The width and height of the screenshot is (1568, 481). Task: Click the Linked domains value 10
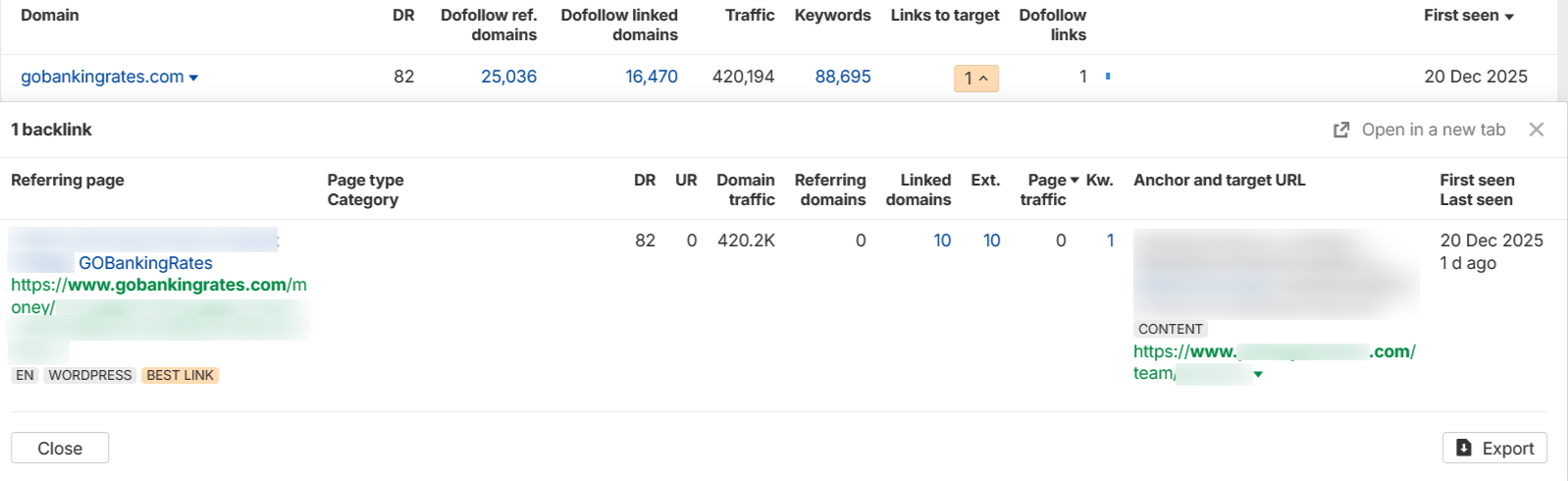click(x=942, y=240)
